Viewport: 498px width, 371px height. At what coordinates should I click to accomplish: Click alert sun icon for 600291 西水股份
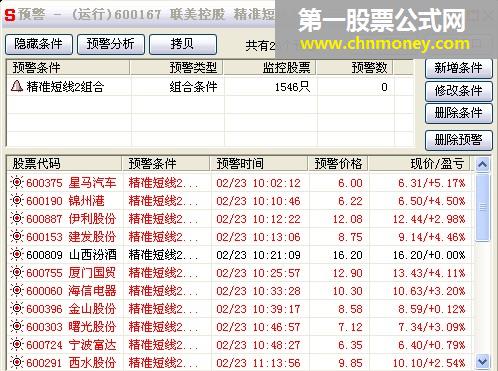16,362
